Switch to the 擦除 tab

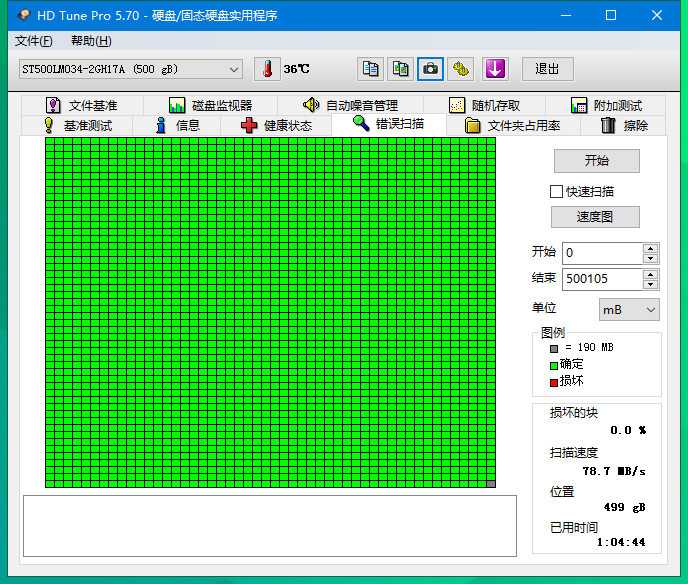tap(624, 125)
